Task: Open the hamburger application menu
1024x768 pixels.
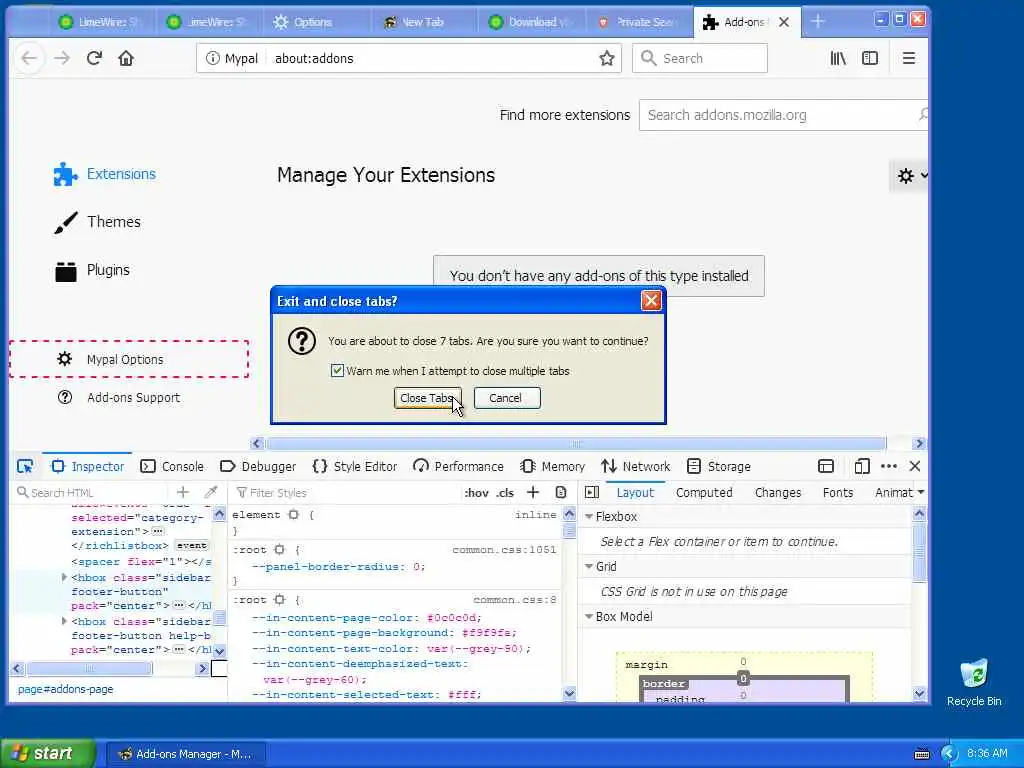Action: click(x=908, y=58)
